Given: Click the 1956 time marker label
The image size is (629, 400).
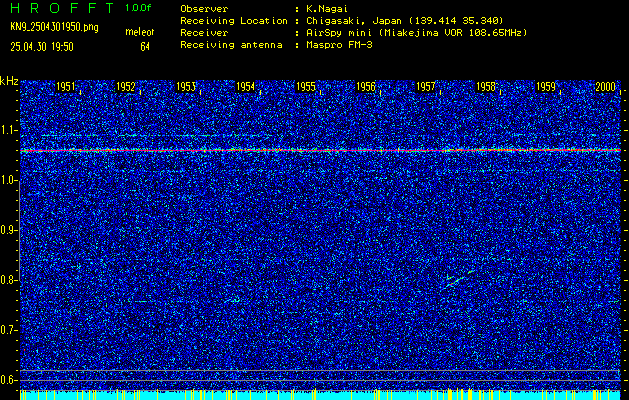Looking at the screenshot, I should pyautogui.click(x=365, y=87).
